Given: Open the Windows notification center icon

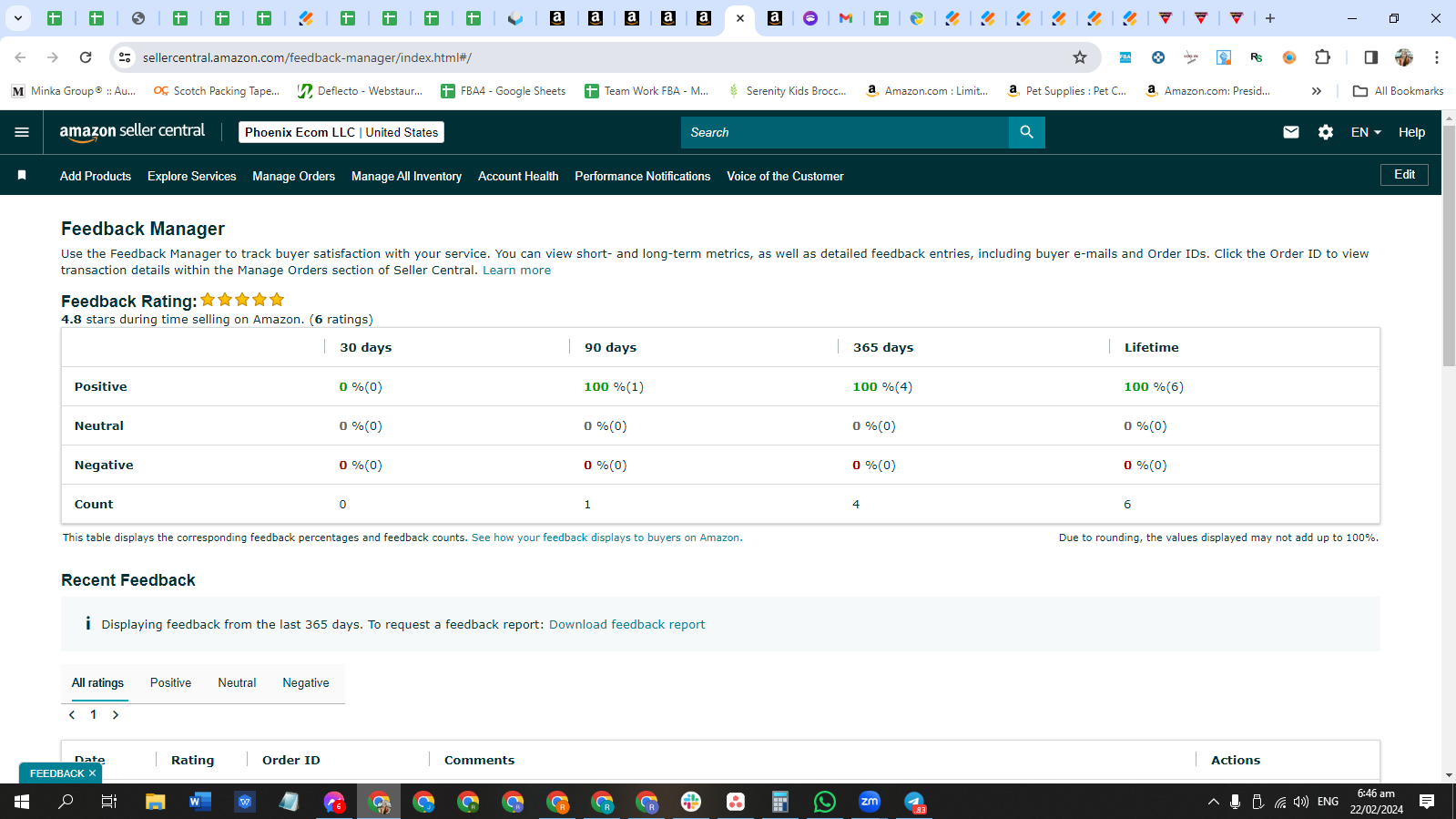Looking at the screenshot, I should click(1427, 802).
